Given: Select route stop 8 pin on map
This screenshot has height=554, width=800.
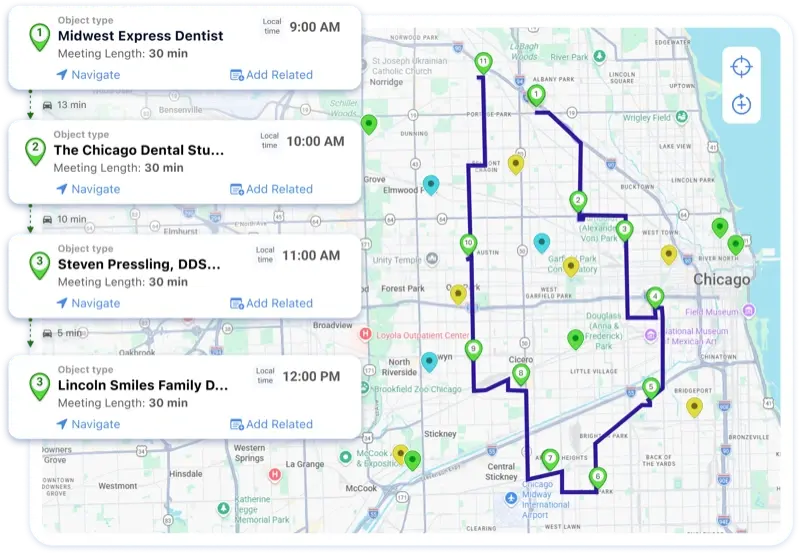Looking at the screenshot, I should 520,374.
